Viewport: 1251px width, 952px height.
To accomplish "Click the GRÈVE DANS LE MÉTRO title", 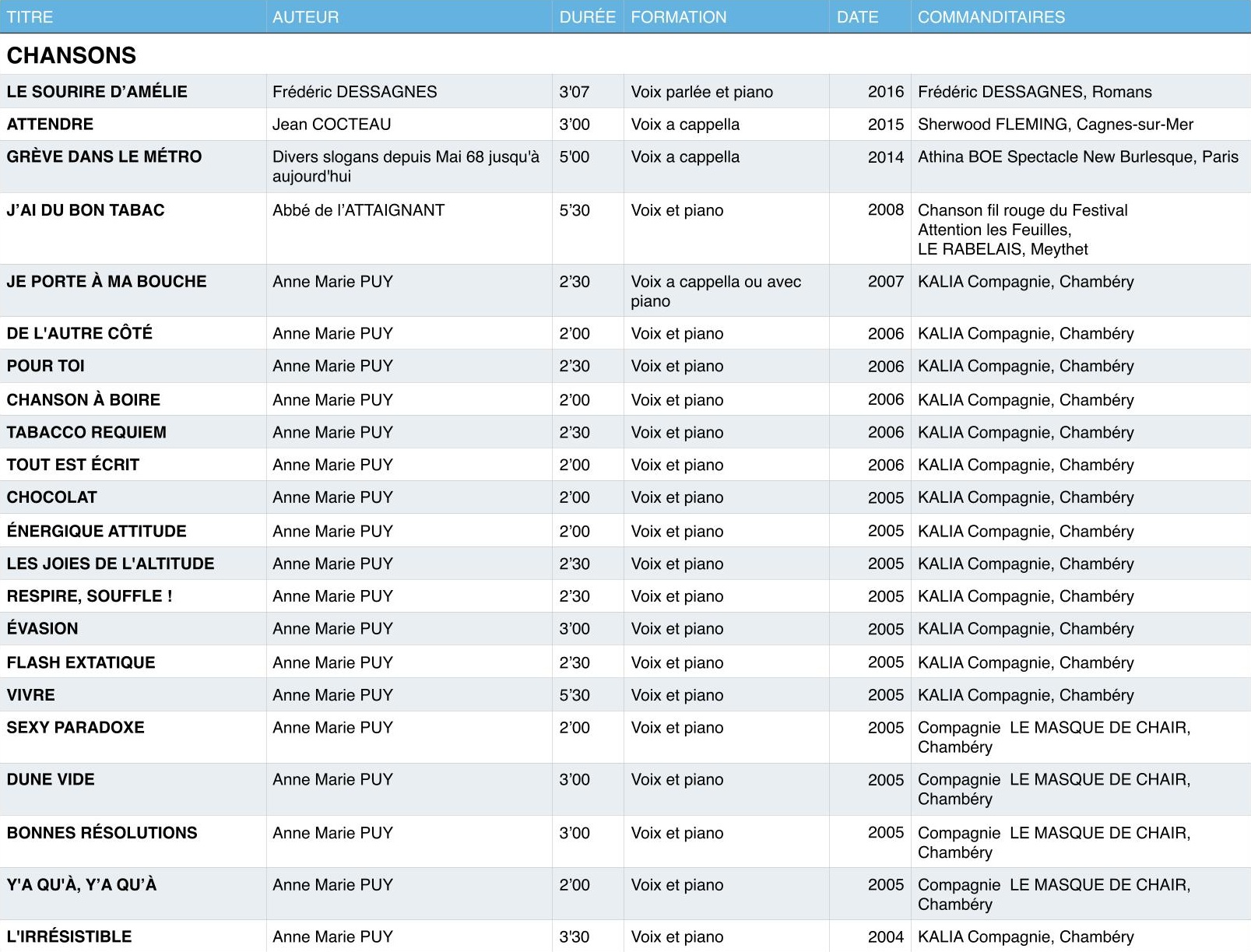I will 104,157.
